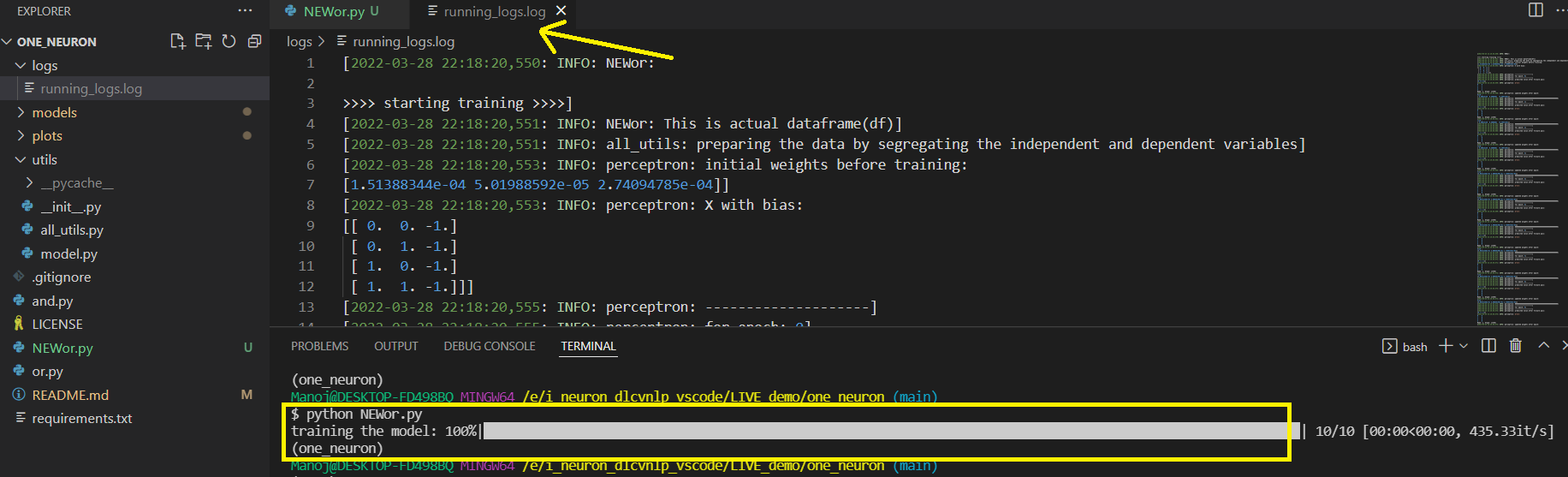Split the terminal panel
The height and width of the screenshot is (477, 1568).
(1488, 346)
